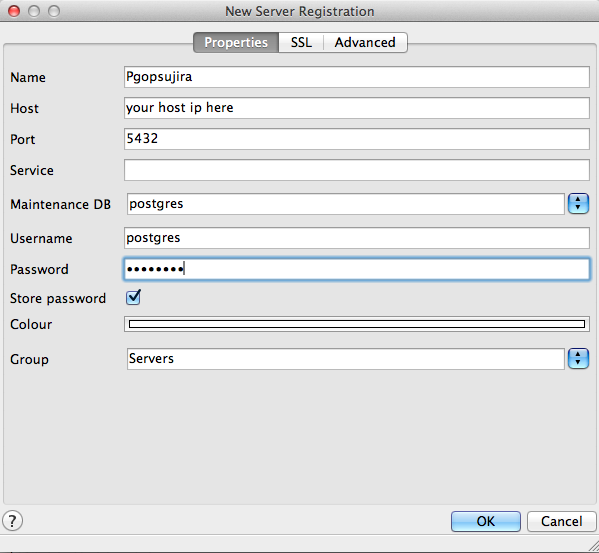Click the Host input field
This screenshot has width=599, height=553.
(357, 108)
